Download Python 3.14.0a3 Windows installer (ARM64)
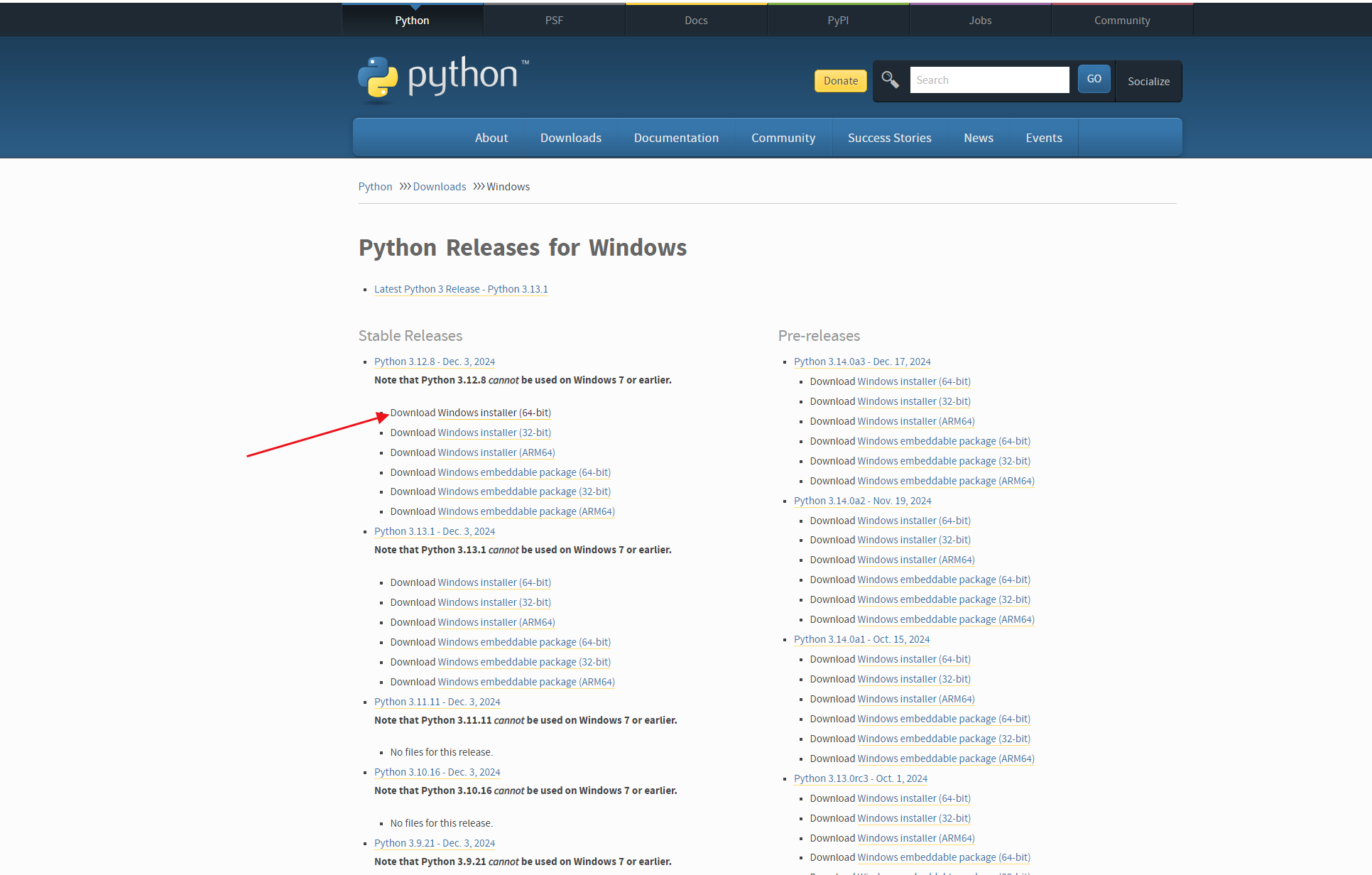 pyautogui.click(x=915, y=421)
